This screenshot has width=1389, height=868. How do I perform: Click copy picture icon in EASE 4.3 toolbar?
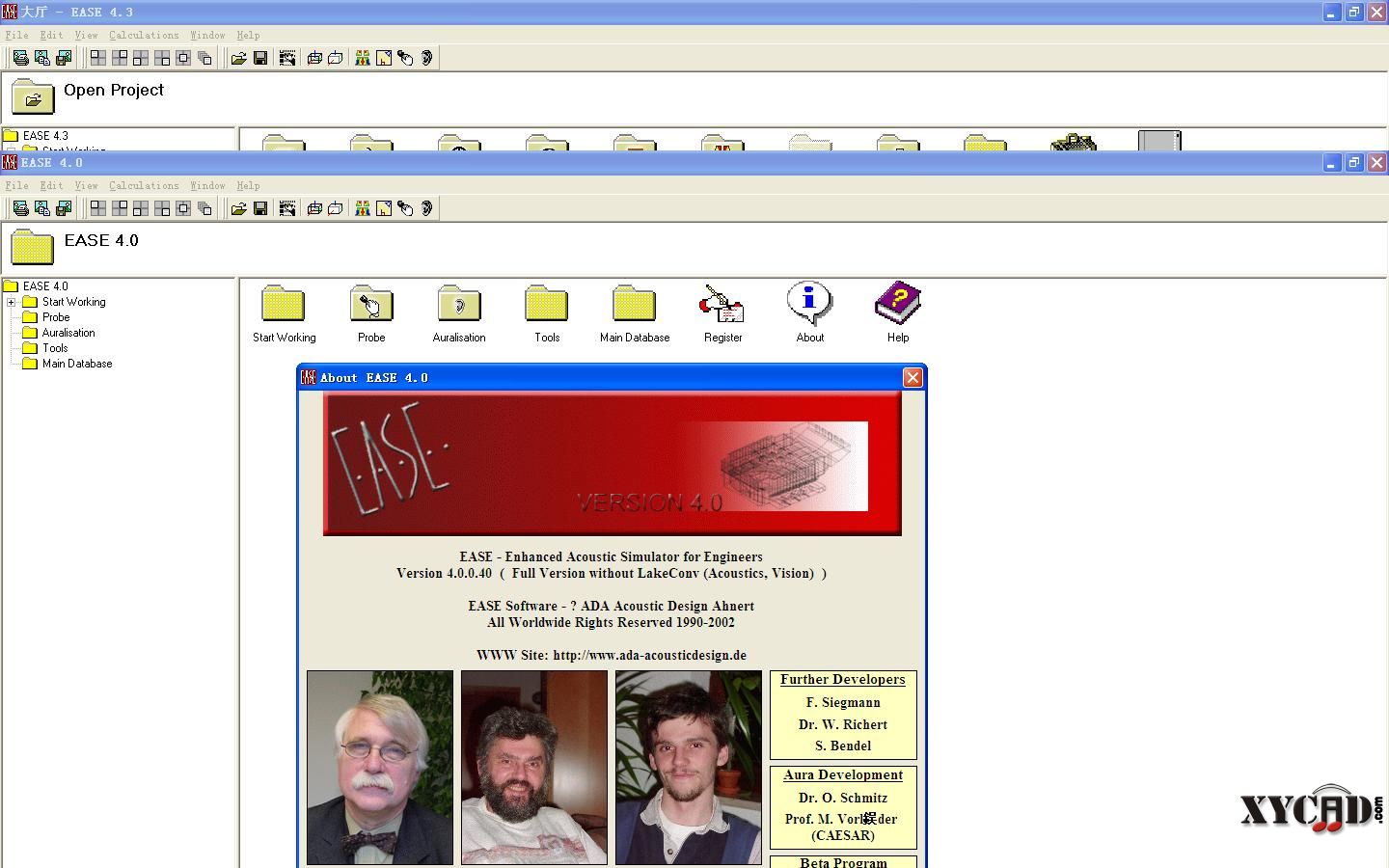pos(41,58)
